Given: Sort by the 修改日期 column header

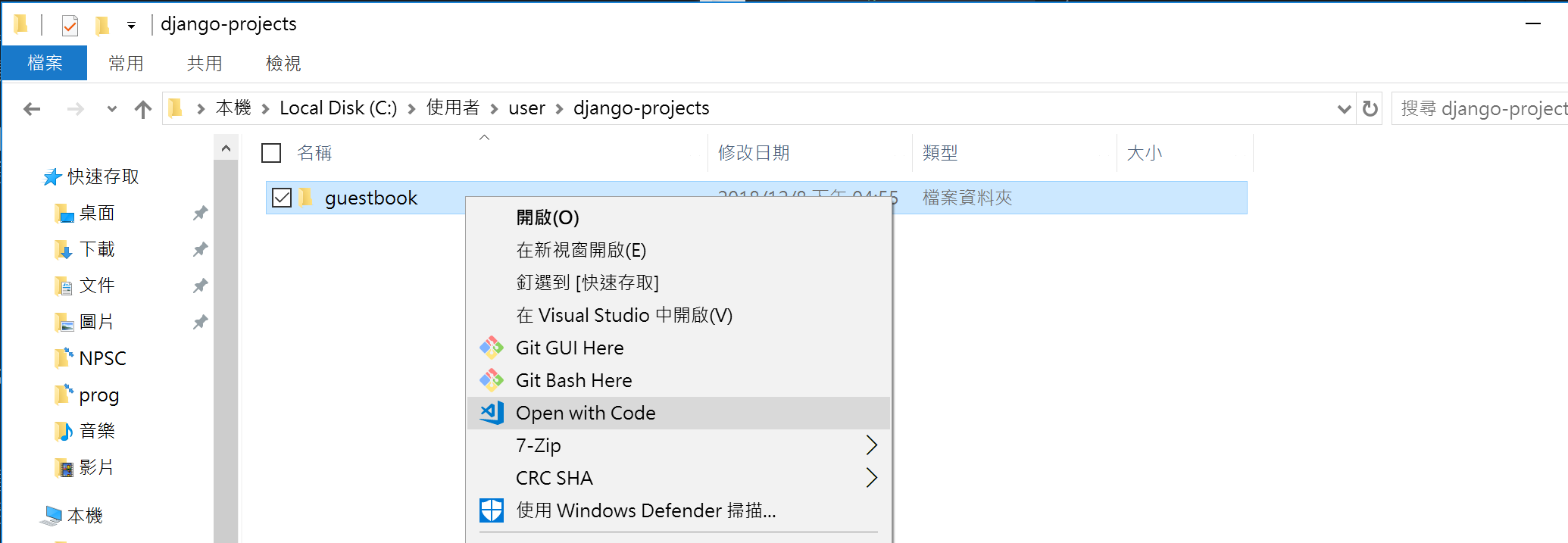Looking at the screenshot, I should point(754,153).
